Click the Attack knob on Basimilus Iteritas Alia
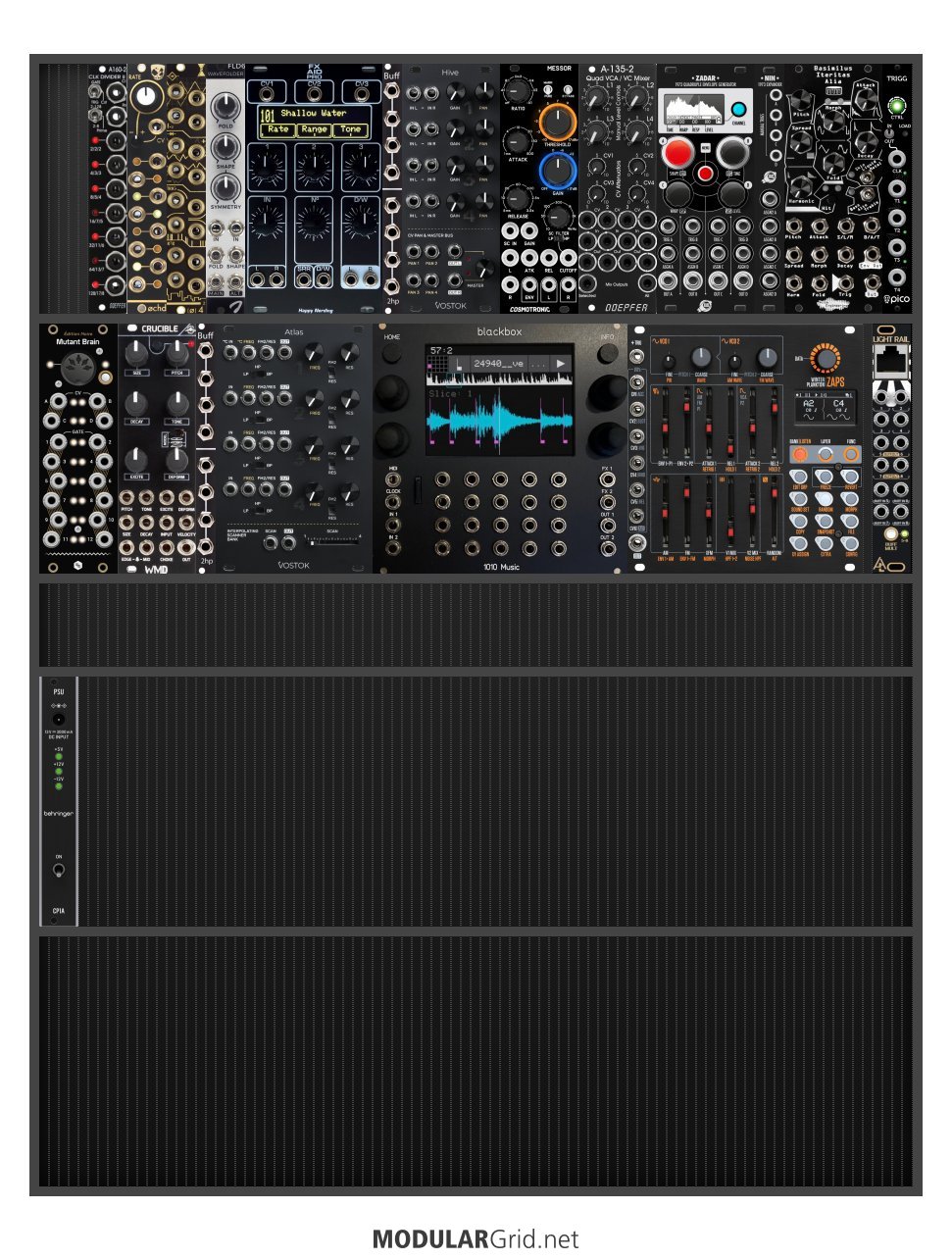Image resolution: width=952 pixels, height=1260 pixels. [866, 100]
